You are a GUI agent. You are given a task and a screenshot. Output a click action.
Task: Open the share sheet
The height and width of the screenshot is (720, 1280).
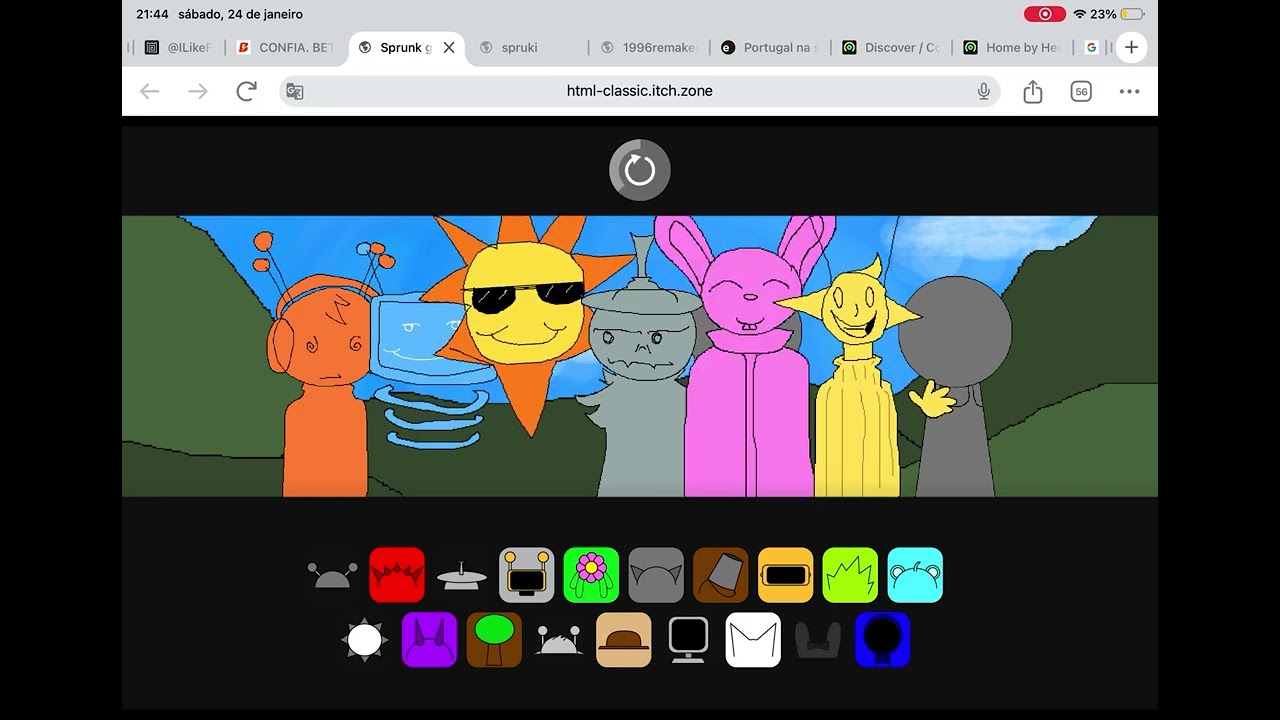pos(1033,91)
